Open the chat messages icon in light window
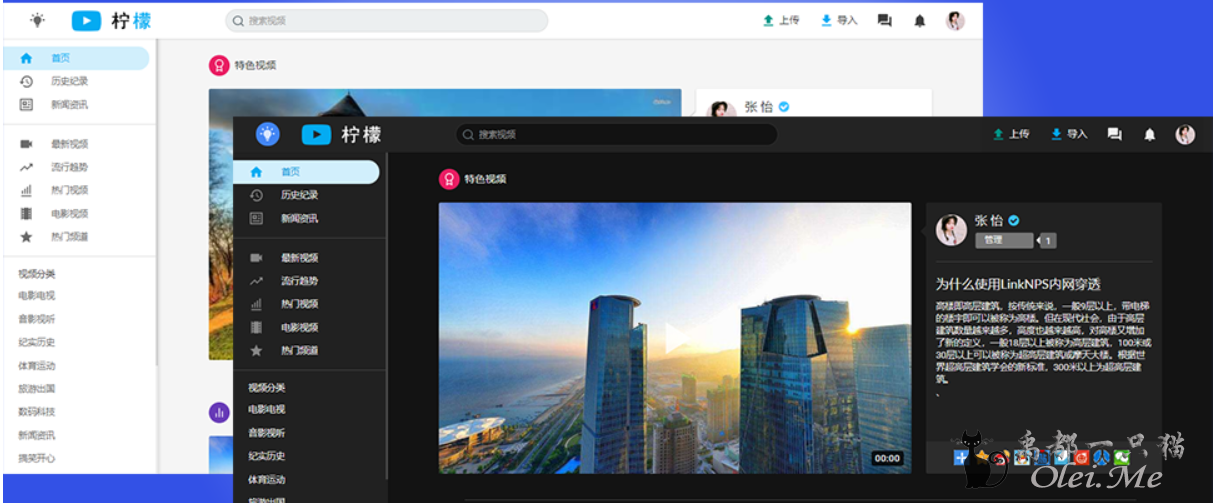This screenshot has height=503, width=1213. (x=884, y=20)
